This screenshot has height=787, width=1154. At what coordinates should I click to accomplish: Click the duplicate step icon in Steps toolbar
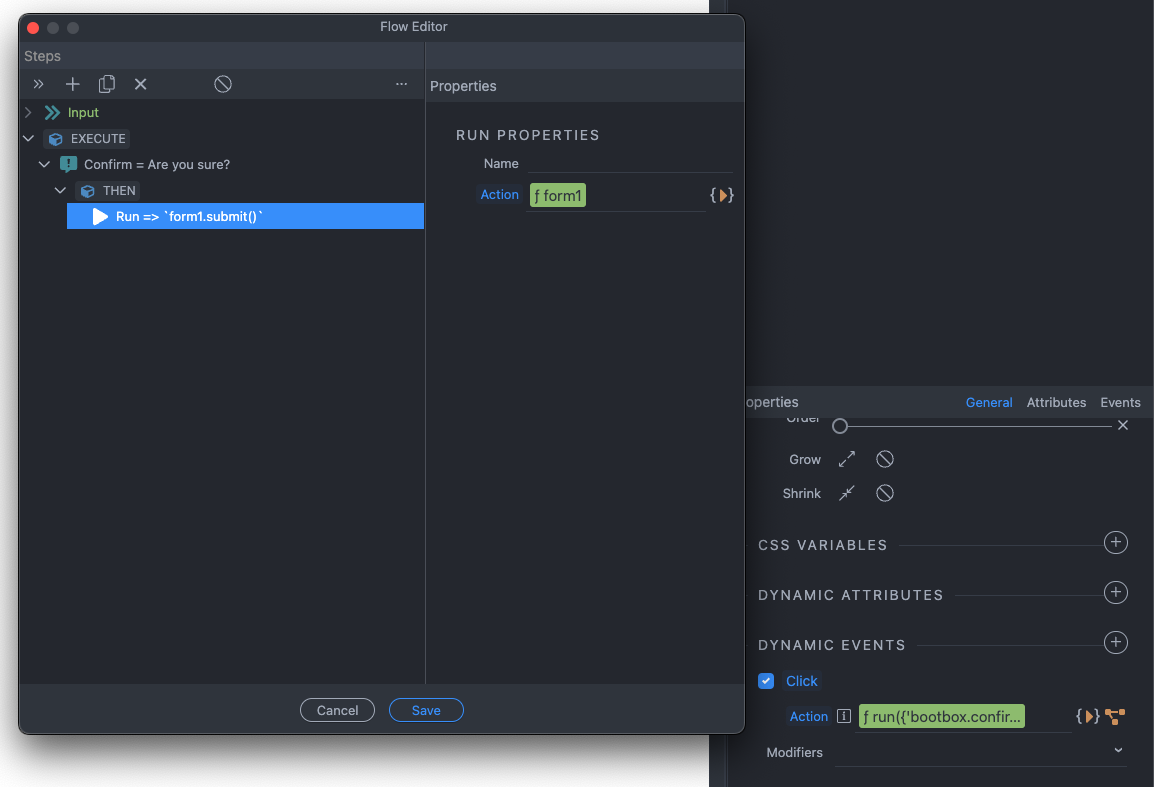[107, 84]
